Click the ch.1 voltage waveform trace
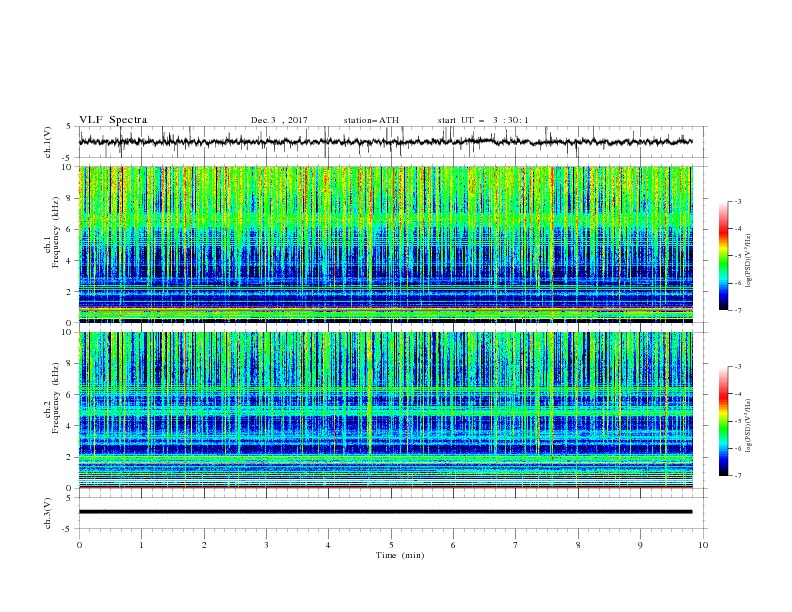Screen dimensions: 792x612 point(386,141)
